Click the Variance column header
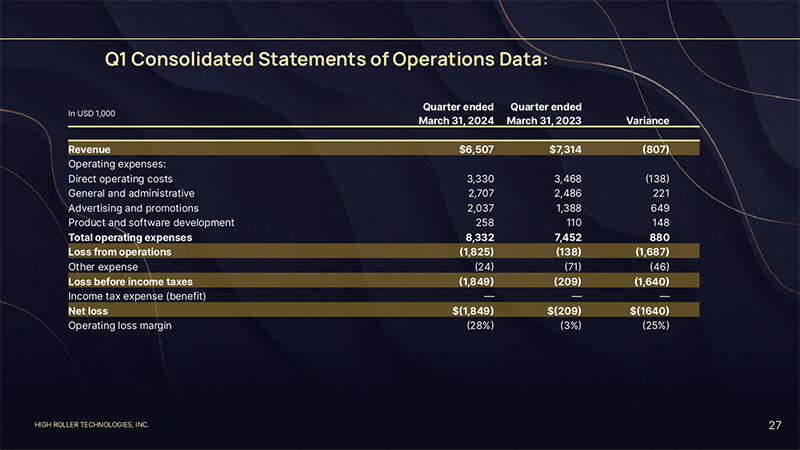Screen dimensions: 800x450 (x=646, y=121)
